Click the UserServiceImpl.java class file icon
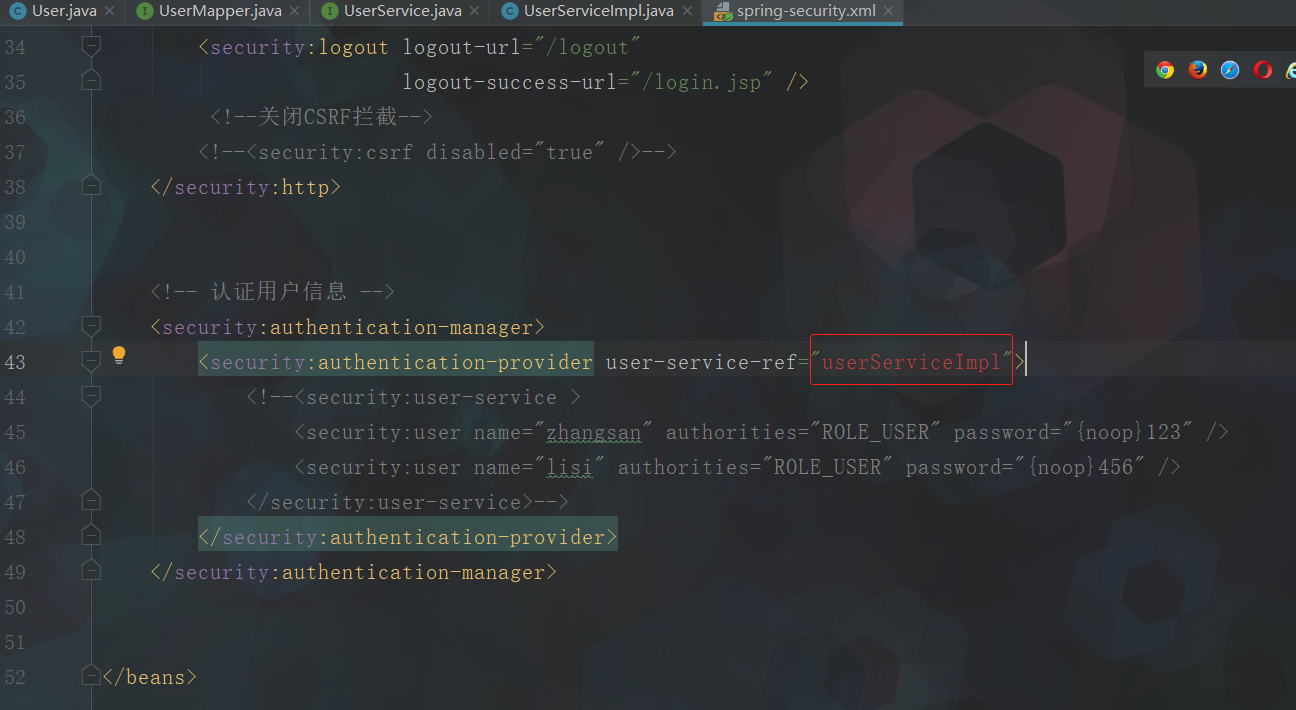The height and width of the screenshot is (710, 1296). [509, 12]
